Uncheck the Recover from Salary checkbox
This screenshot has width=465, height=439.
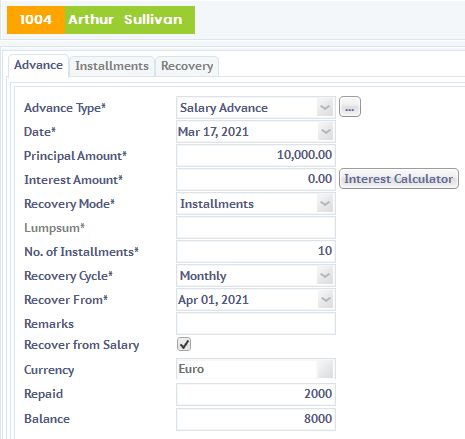pos(184,344)
